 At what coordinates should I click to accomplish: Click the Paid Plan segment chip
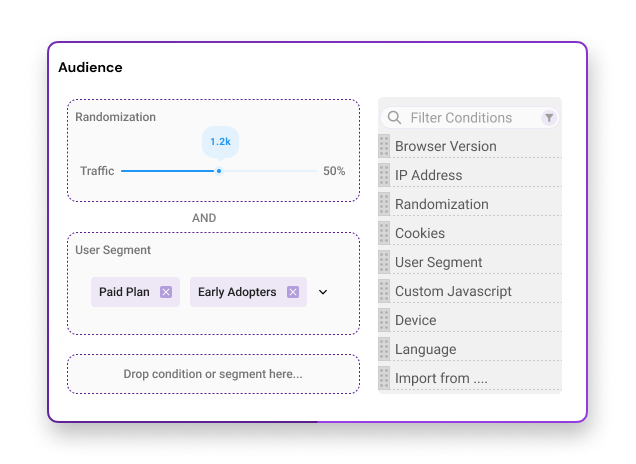(x=124, y=292)
